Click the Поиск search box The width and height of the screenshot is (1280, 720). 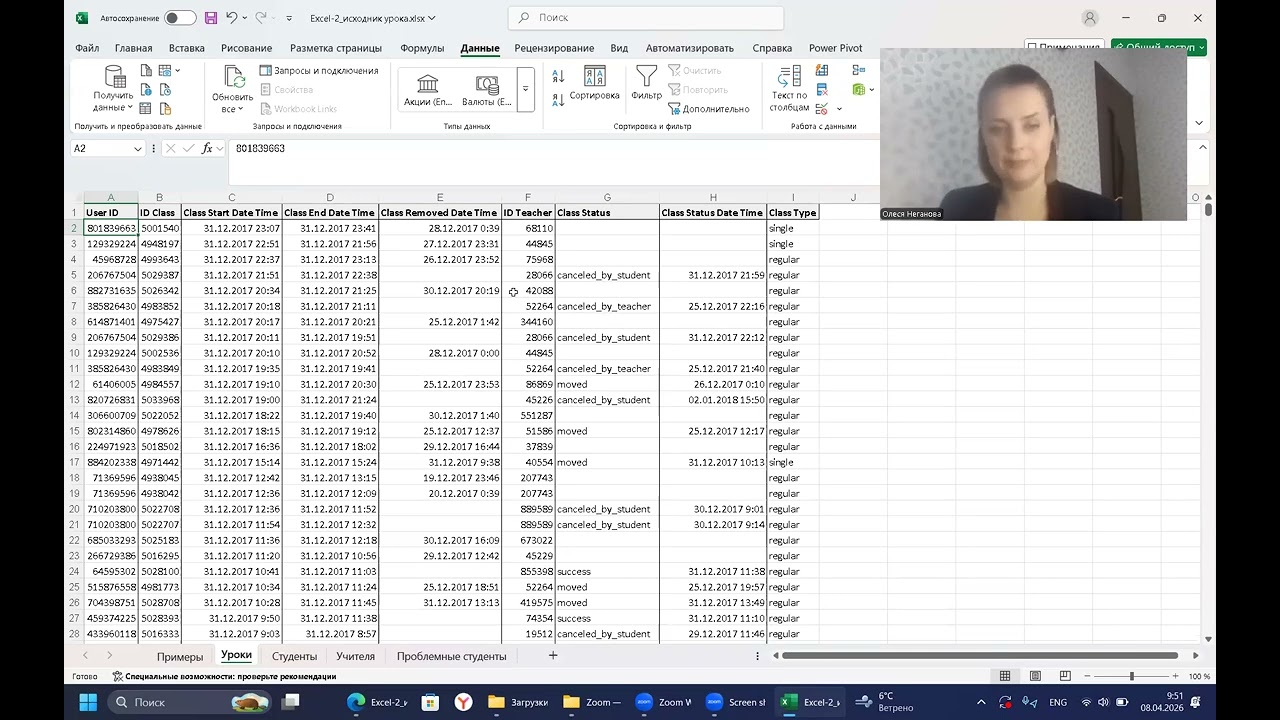(645, 18)
